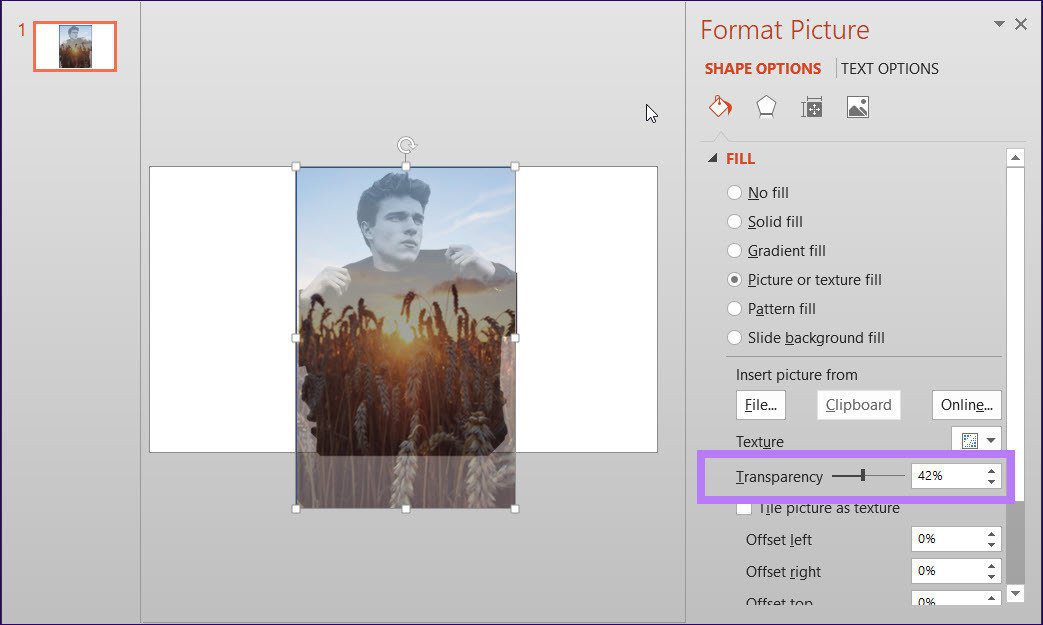Click the rotation handle above the picture
The width and height of the screenshot is (1043, 625).
click(406, 145)
